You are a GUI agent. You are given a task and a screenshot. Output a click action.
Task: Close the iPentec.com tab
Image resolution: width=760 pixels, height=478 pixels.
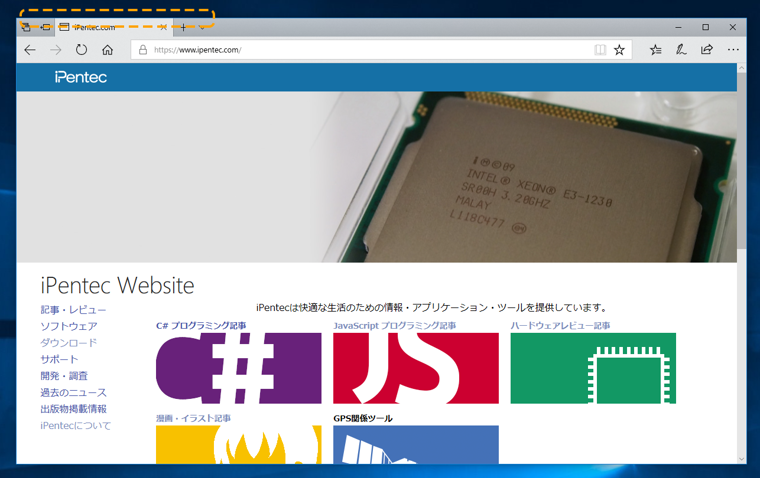[163, 28]
